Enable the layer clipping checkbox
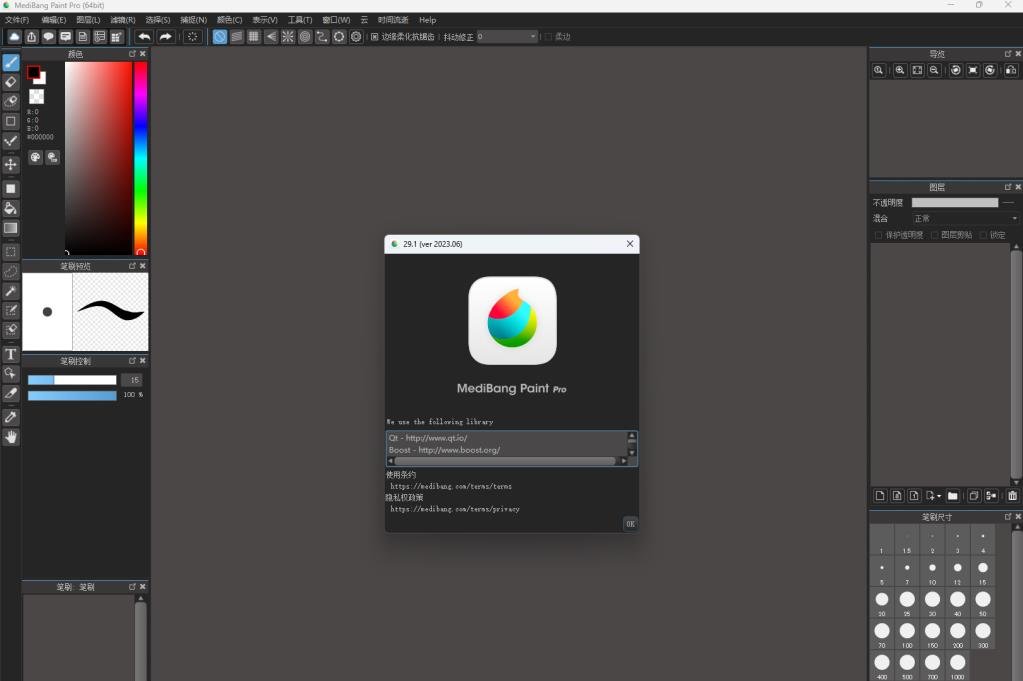 [x=934, y=235]
